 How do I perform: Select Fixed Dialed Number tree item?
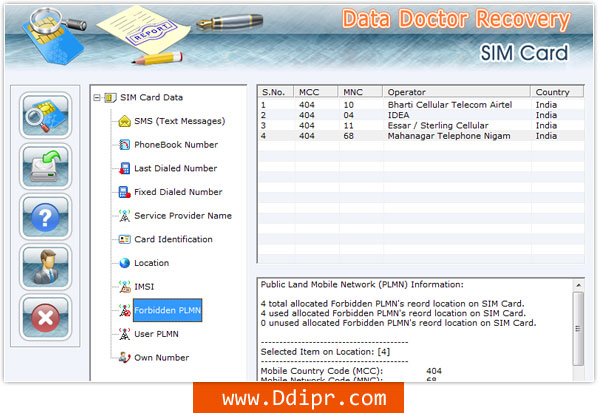tap(178, 192)
